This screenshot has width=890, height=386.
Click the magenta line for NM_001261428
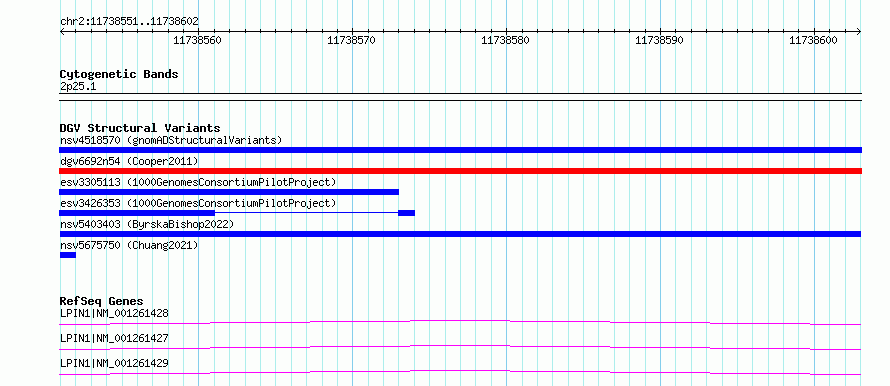(x=460, y=322)
